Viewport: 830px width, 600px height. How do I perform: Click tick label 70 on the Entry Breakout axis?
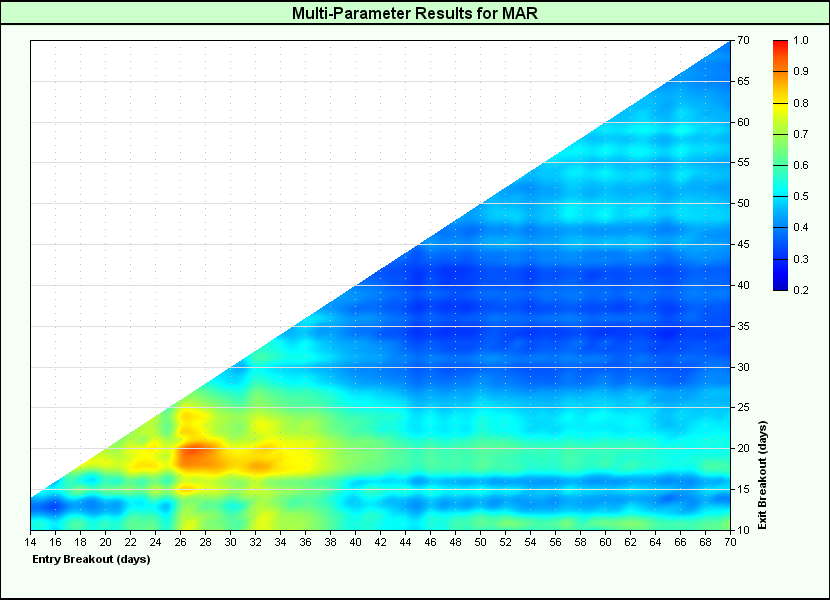tap(730, 541)
